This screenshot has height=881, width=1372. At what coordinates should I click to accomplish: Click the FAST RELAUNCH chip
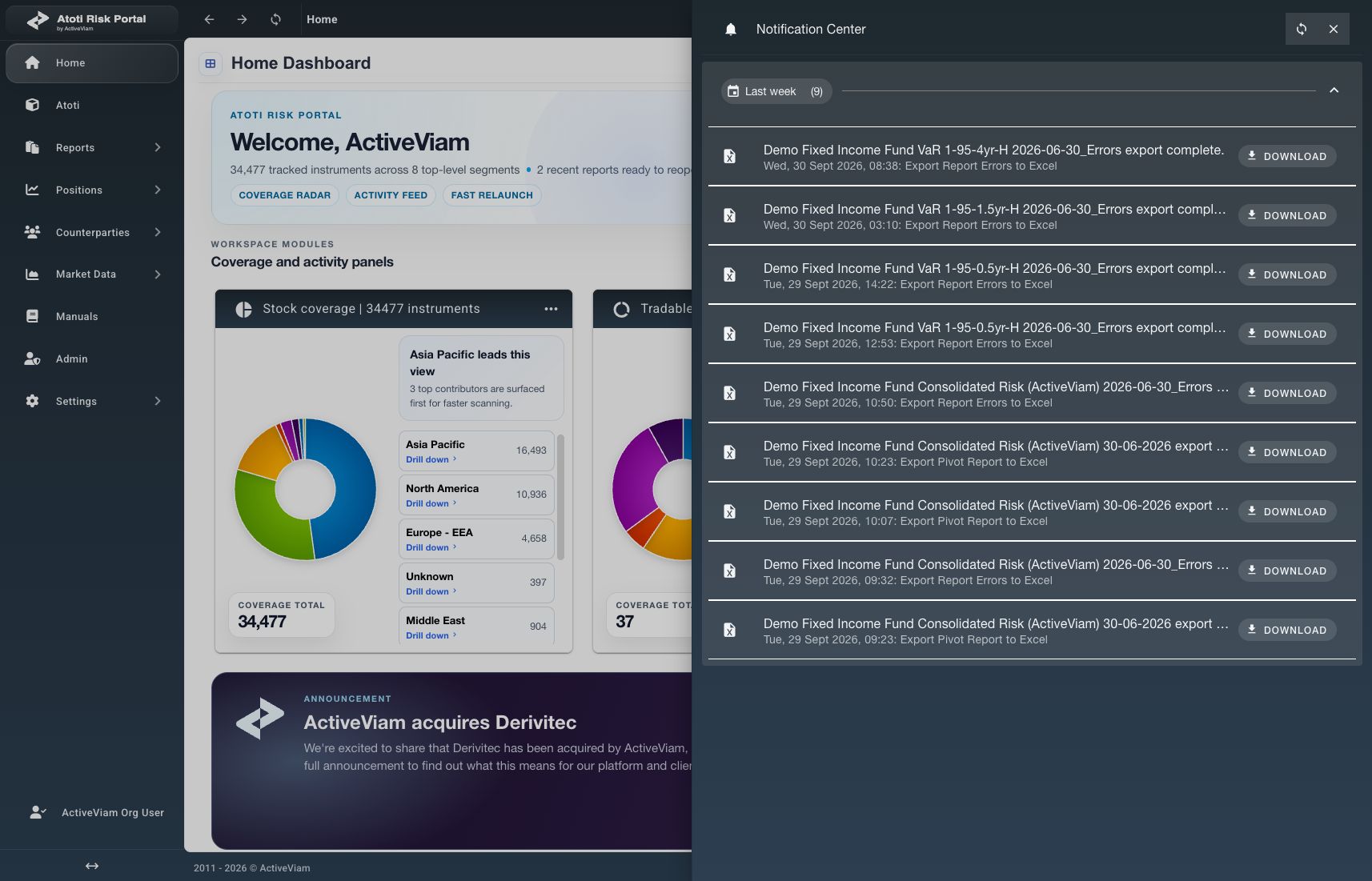[491, 195]
